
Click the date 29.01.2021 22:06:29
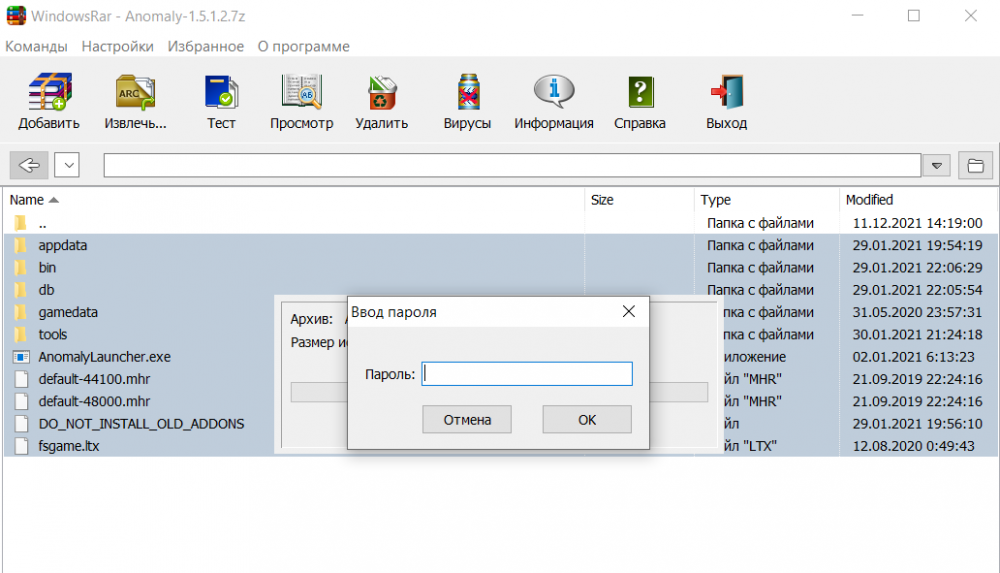tap(917, 267)
